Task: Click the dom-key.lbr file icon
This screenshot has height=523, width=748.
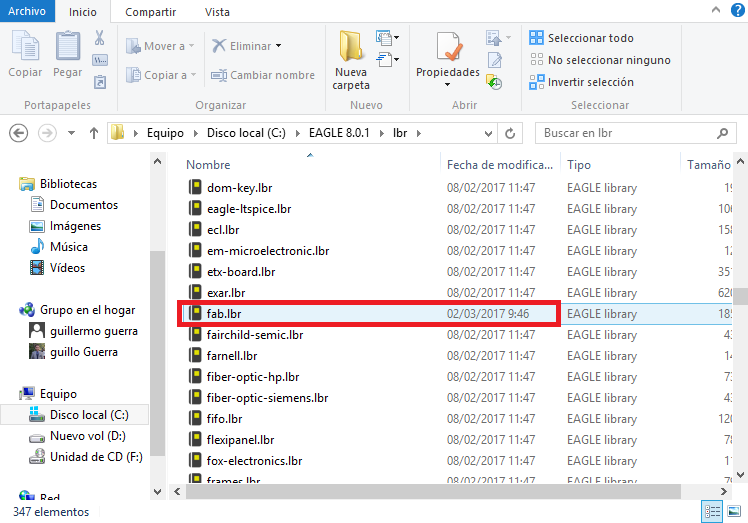Action: coord(195,188)
